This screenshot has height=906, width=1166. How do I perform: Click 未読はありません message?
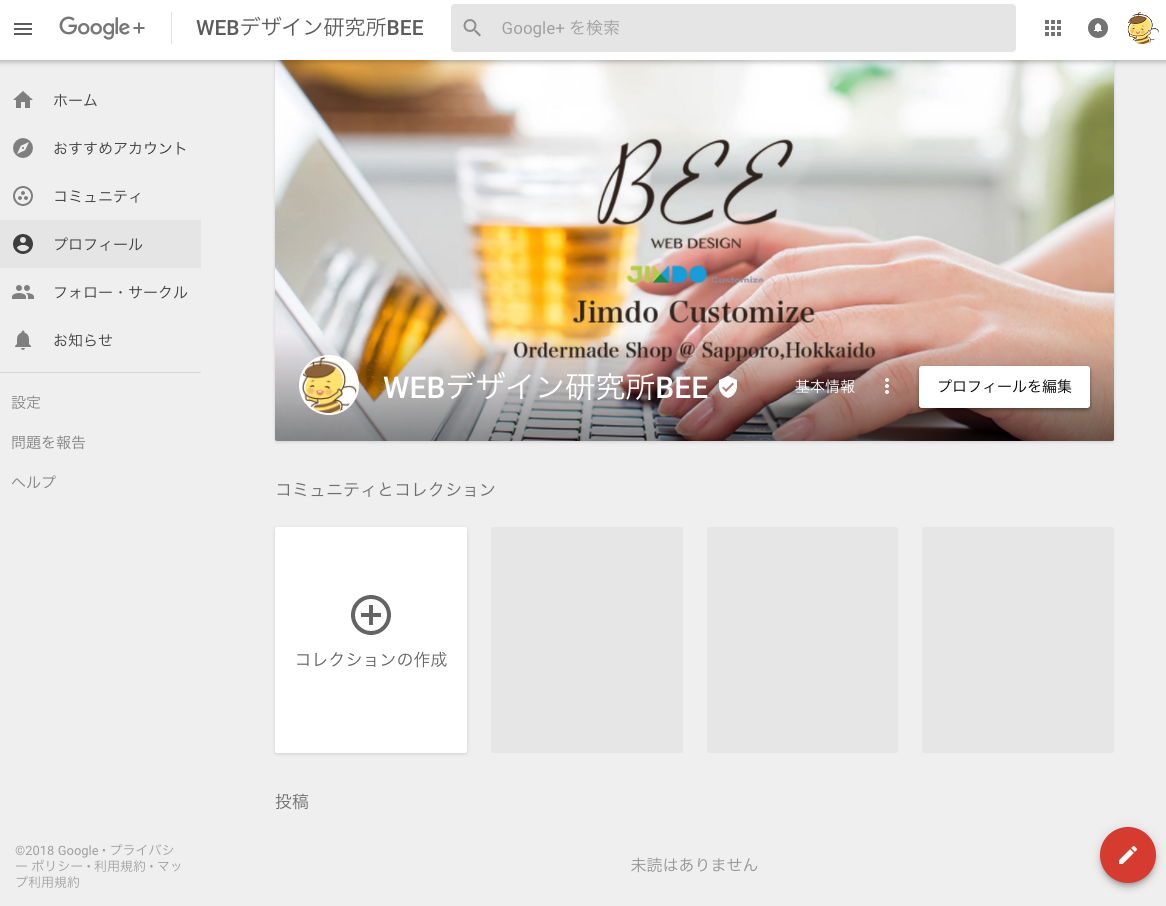point(694,864)
